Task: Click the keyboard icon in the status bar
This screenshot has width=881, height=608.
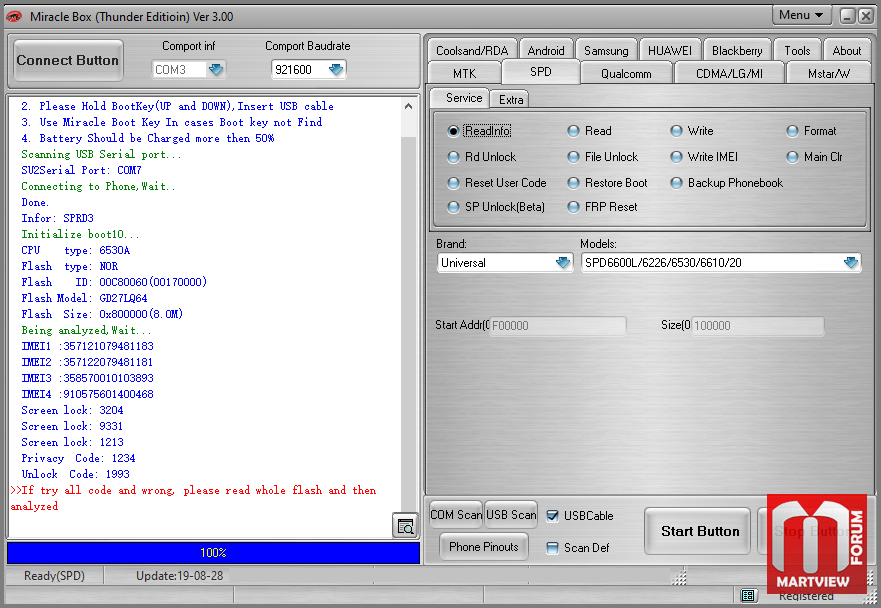Action: pyautogui.click(x=748, y=596)
